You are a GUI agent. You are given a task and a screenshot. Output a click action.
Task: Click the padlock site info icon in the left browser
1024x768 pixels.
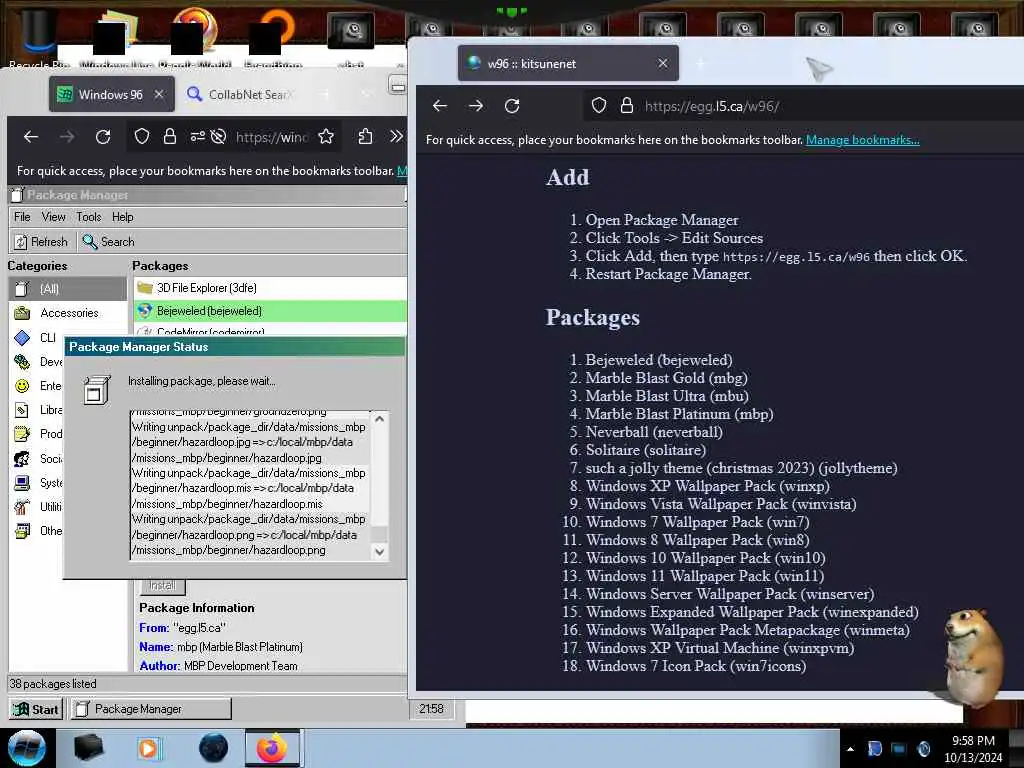click(170, 136)
